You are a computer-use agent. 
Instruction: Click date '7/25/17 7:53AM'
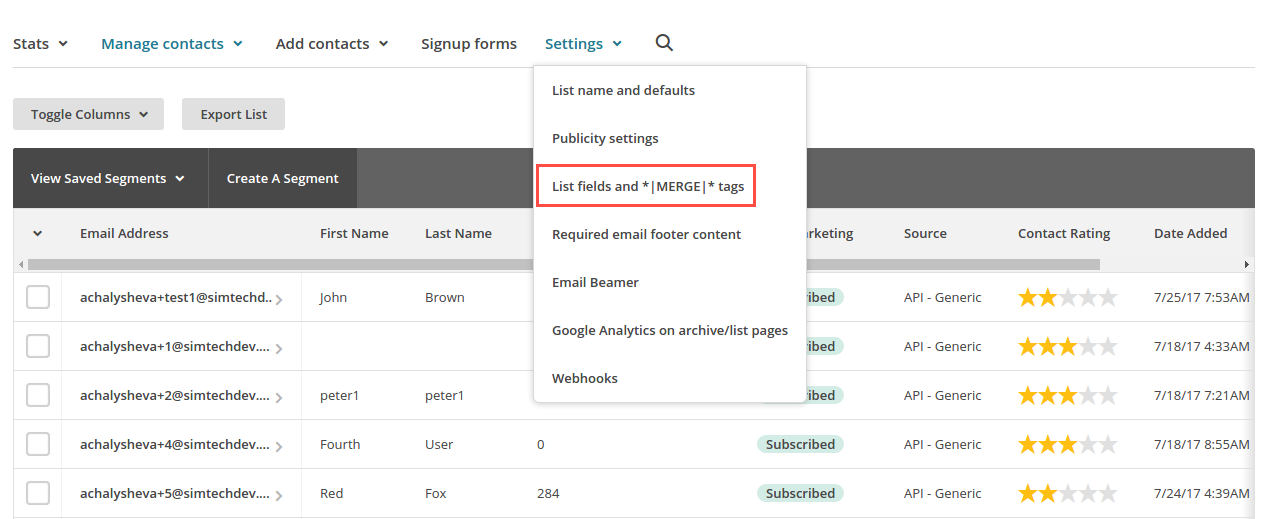pyautogui.click(x=1202, y=297)
